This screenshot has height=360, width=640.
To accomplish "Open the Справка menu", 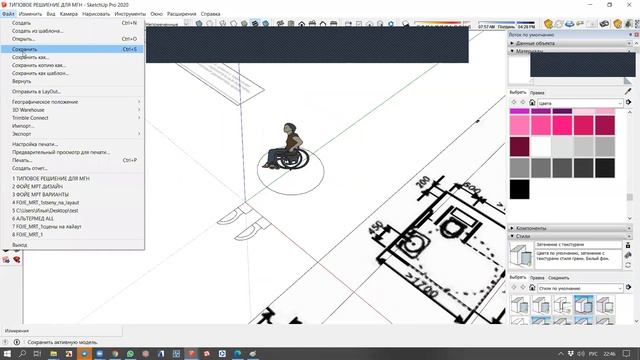I will coord(211,14).
